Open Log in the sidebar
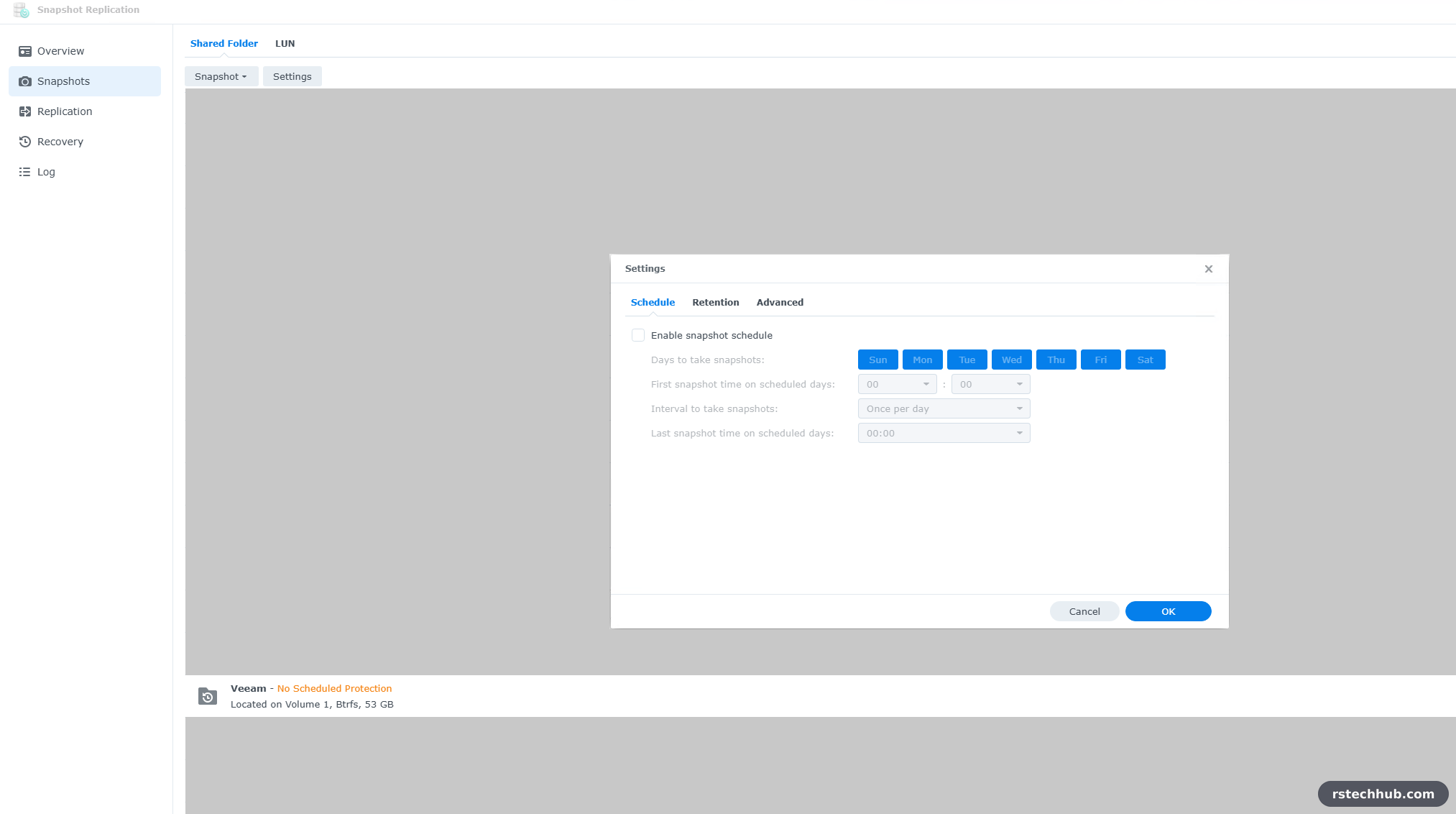The image size is (1456, 814). 85,172
